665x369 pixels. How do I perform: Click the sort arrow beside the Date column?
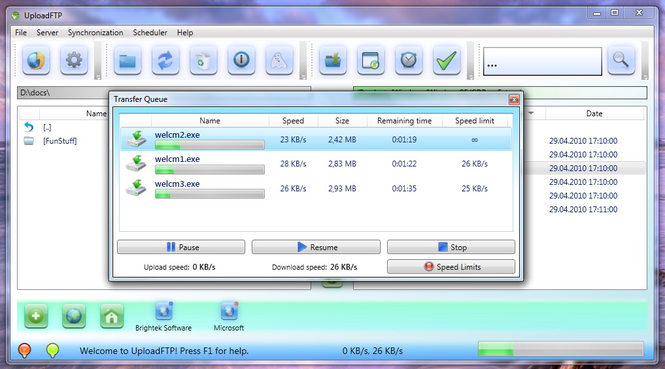point(531,113)
